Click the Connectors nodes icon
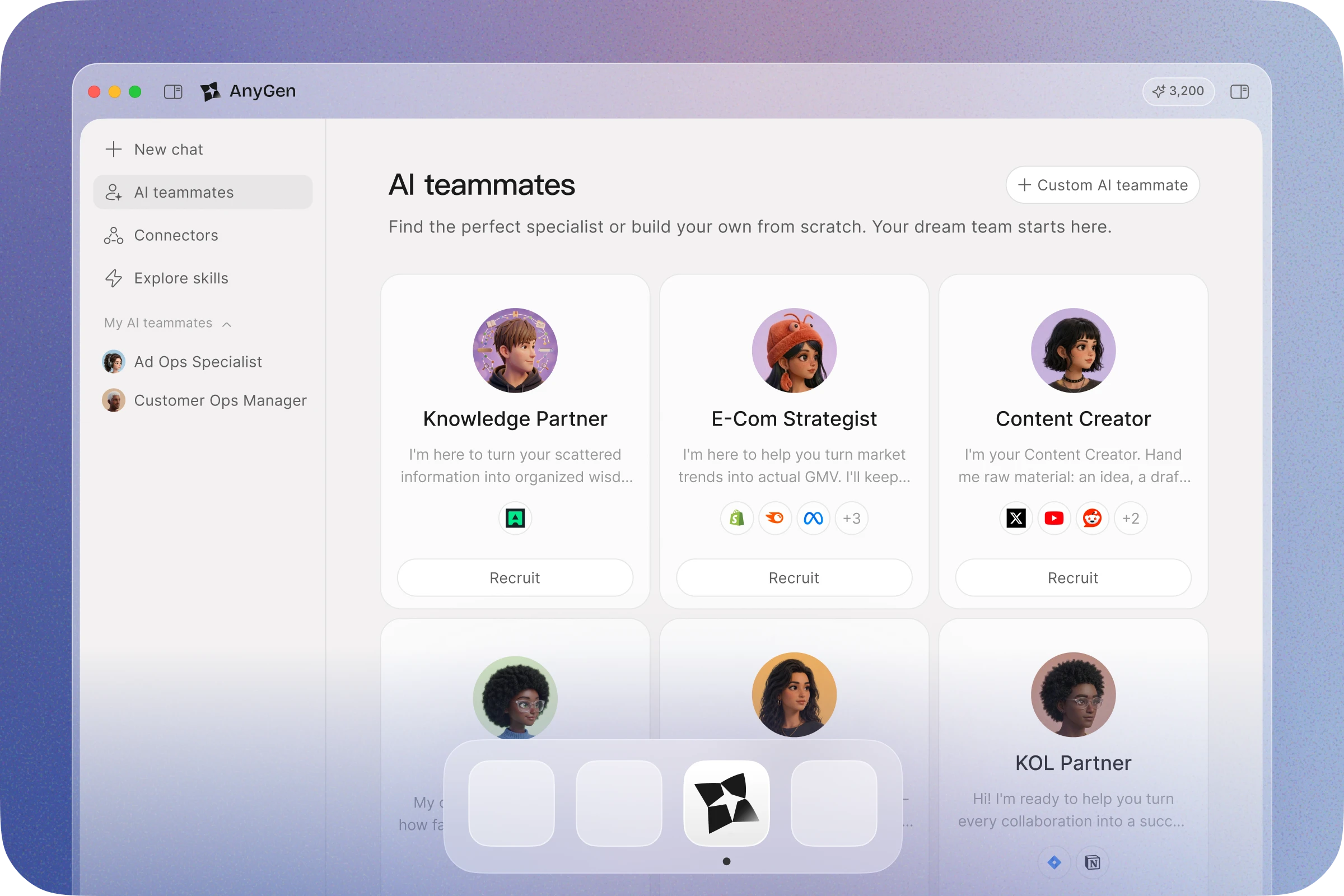This screenshot has width=1344, height=896. tap(114, 235)
